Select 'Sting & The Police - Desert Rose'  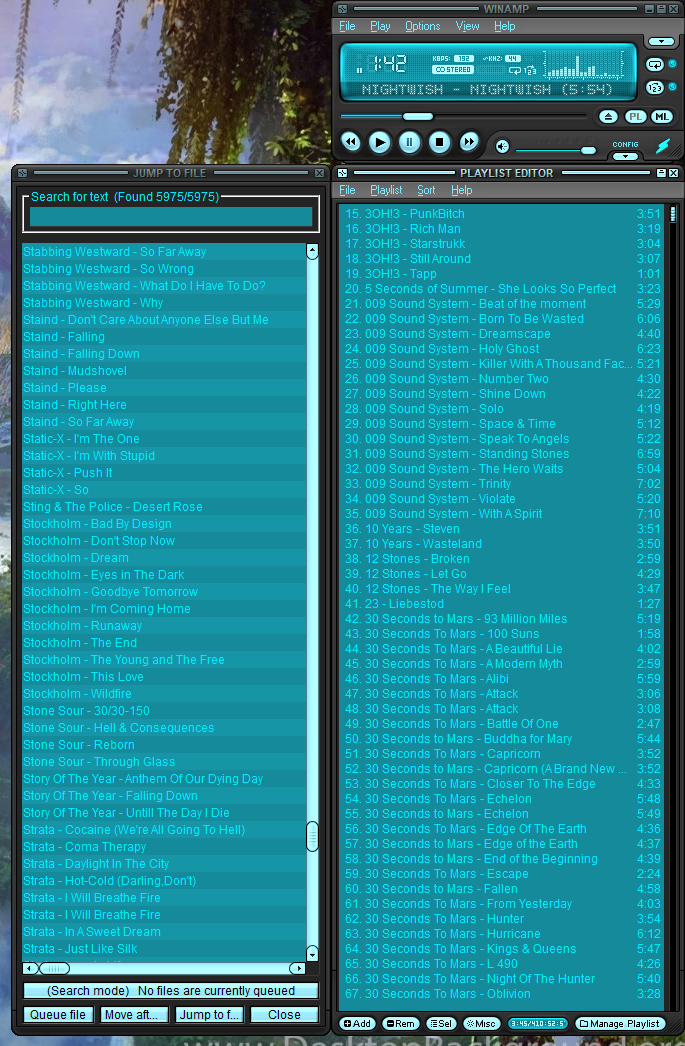point(165,507)
